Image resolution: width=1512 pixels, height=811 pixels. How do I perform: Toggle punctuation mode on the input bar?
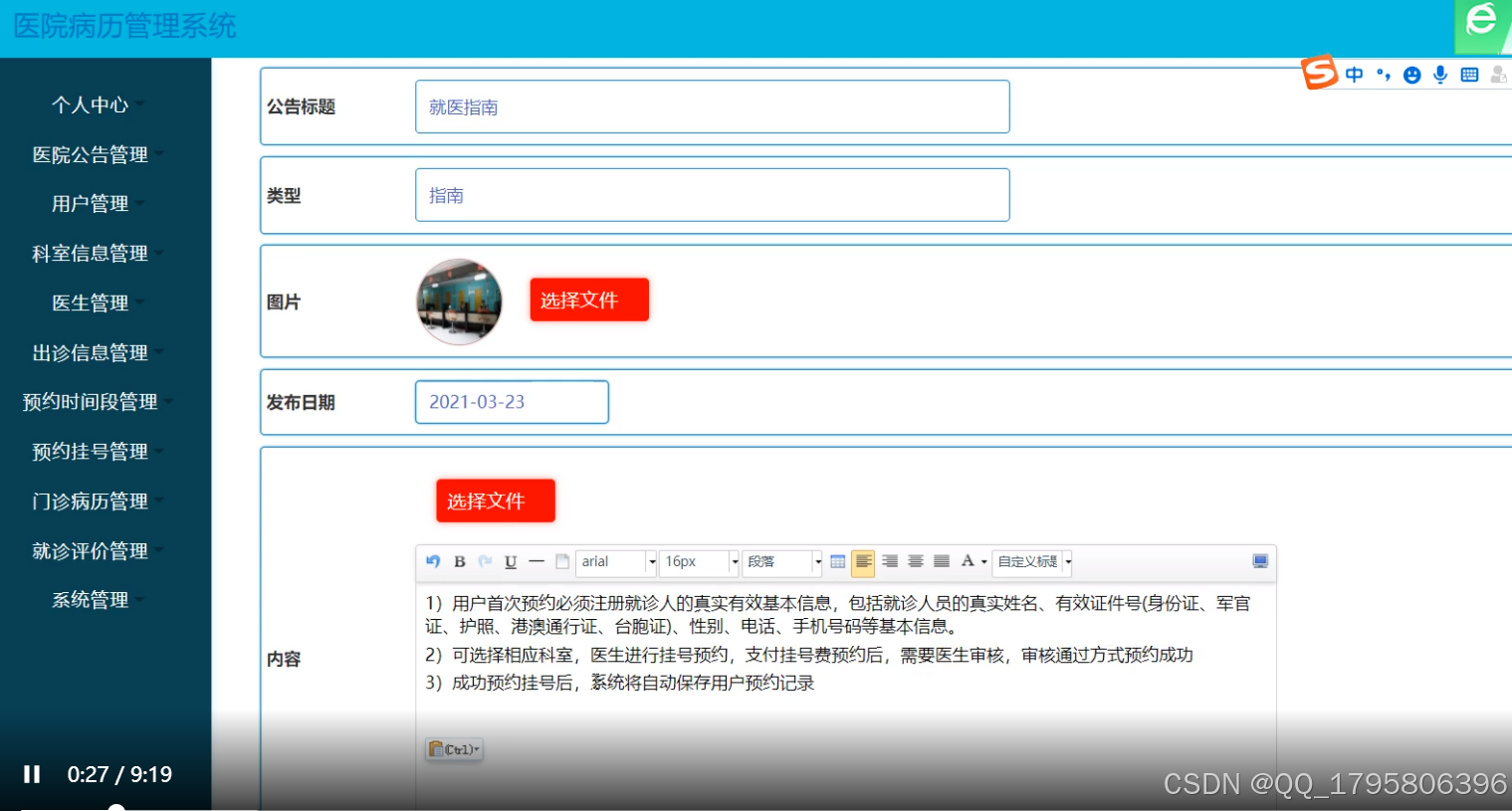pyautogui.click(x=1384, y=75)
